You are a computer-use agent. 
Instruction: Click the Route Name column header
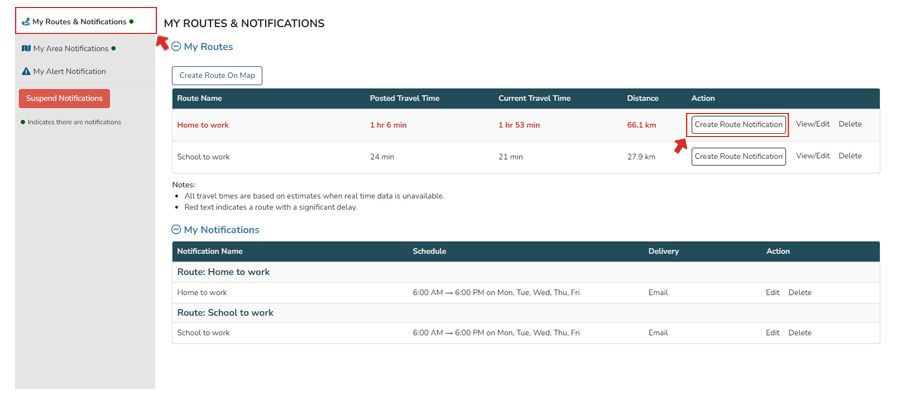[200, 98]
